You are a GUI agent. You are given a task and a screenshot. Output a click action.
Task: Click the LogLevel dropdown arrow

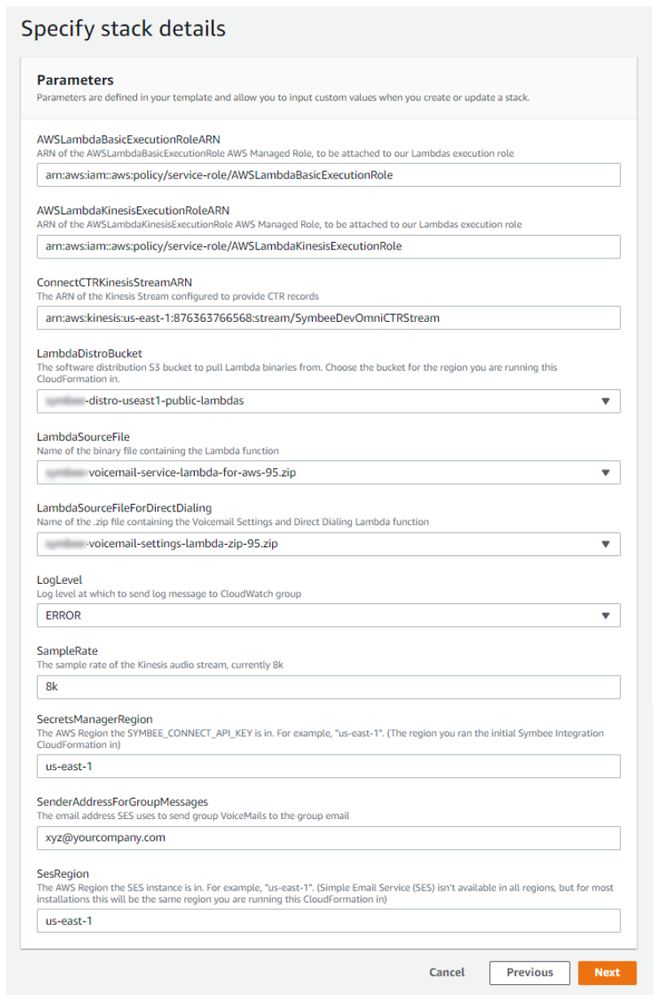(x=605, y=616)
